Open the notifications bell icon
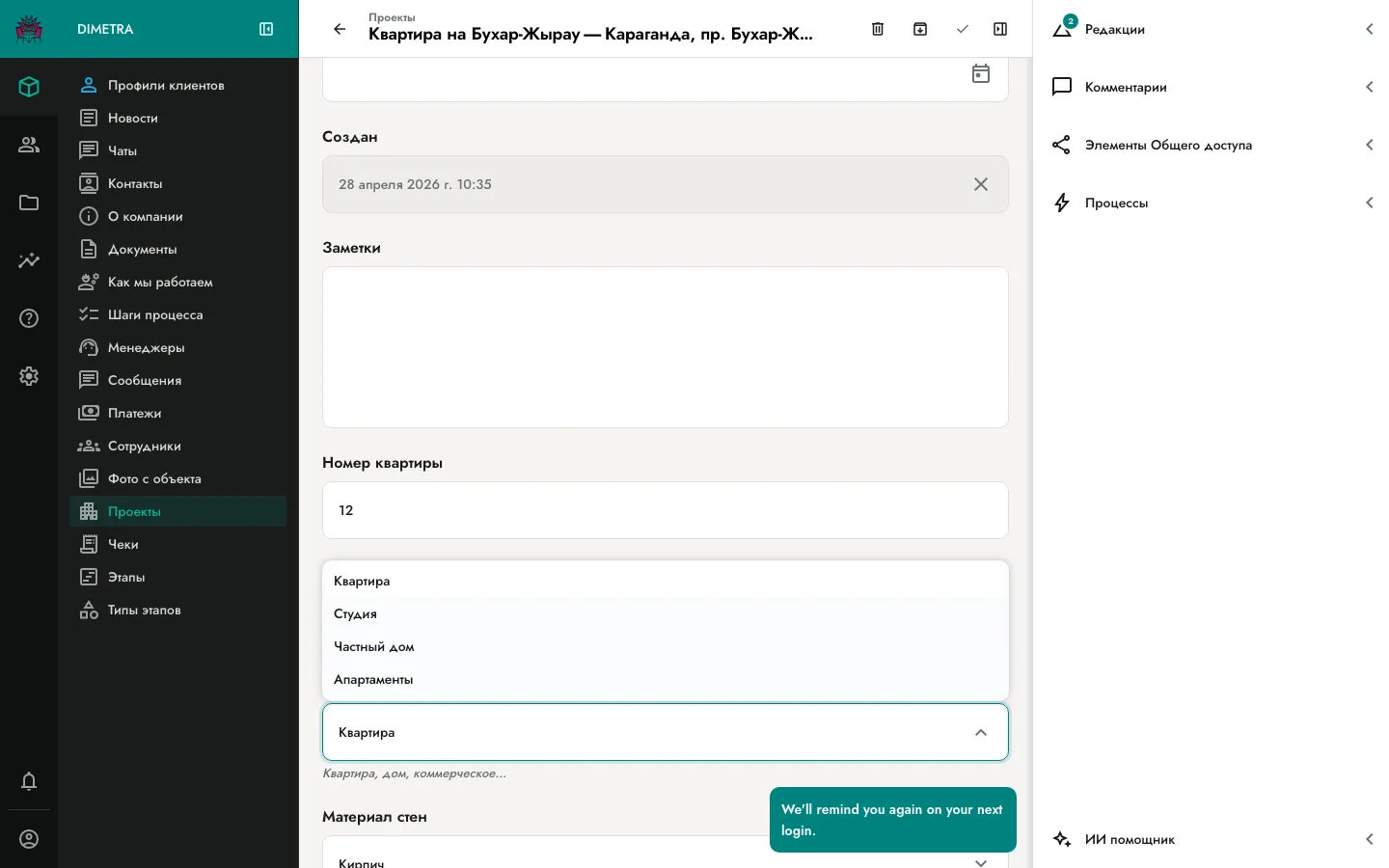This screenshot has height=868, width=1389. pos(29,781)
